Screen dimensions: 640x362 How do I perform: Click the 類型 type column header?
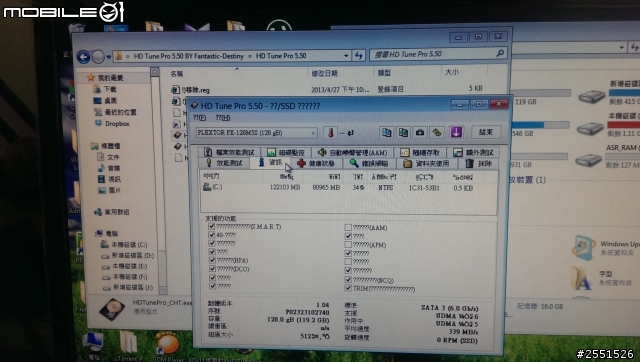(384, 73)
